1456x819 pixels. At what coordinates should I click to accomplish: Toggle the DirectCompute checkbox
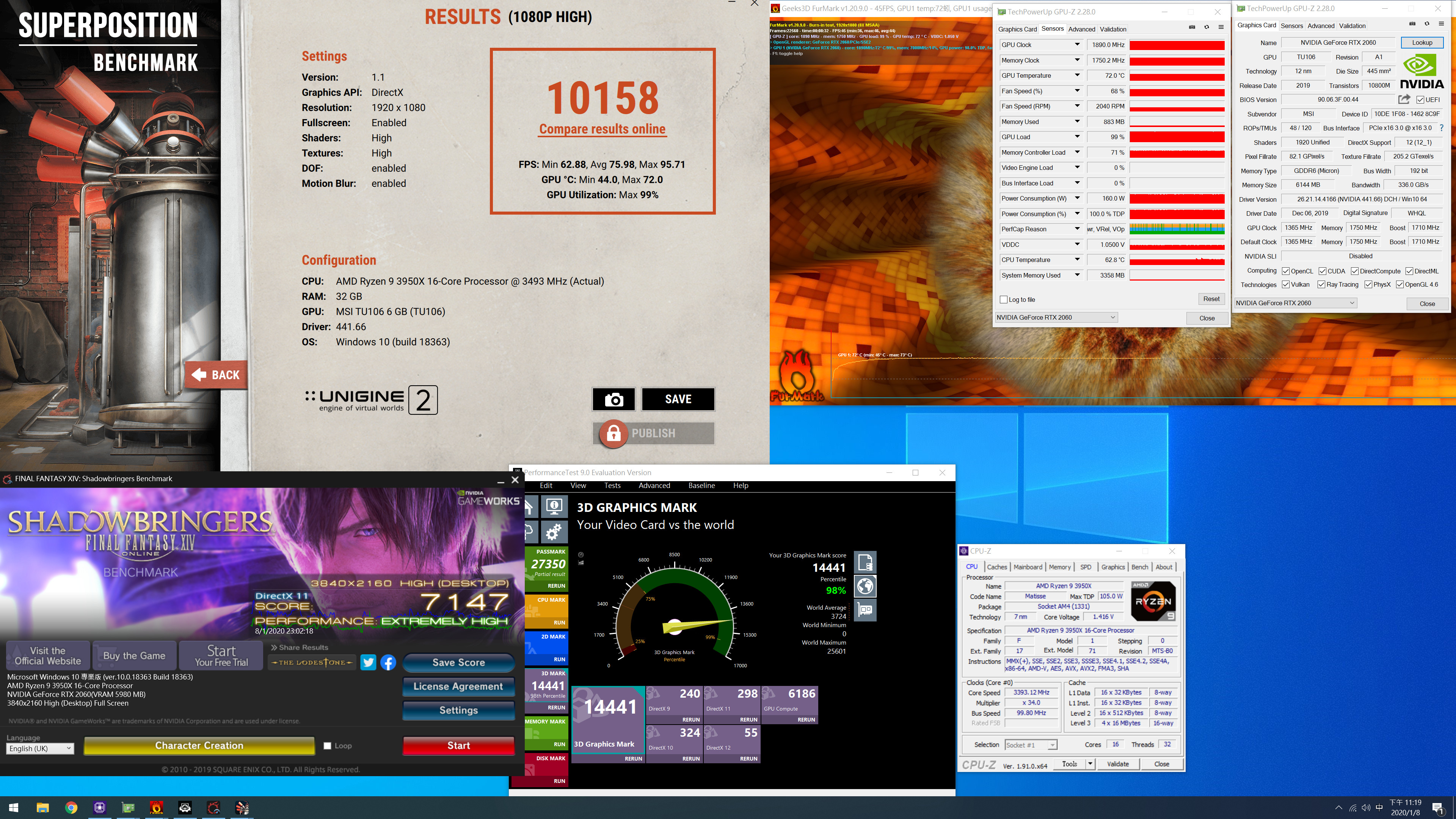coord(1355,271)
